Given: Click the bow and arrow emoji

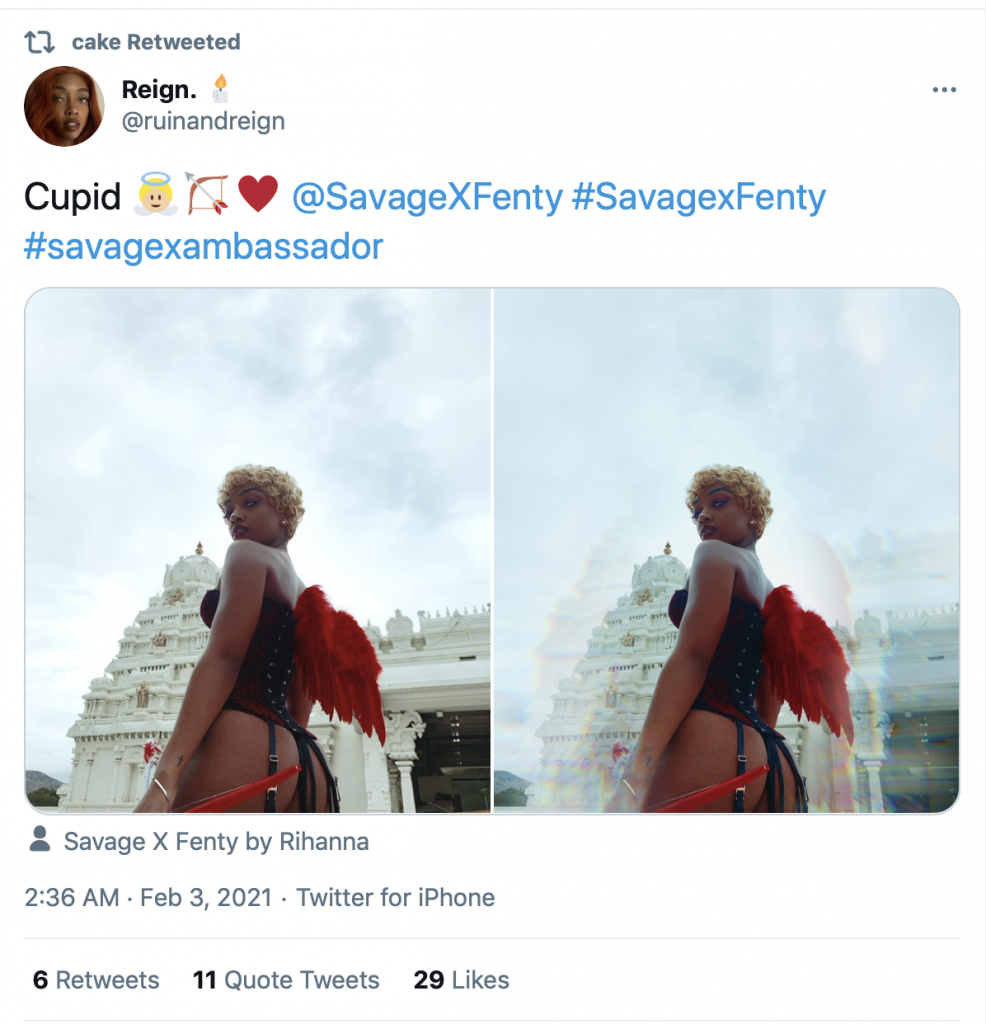Looking at the screenshot, I should point(207,195).
